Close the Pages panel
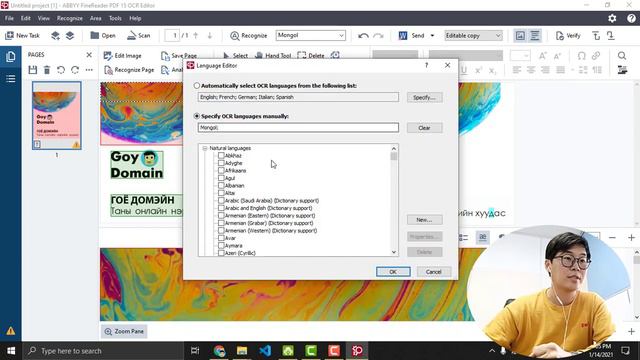The image size is (640, 360). point(89,55)
